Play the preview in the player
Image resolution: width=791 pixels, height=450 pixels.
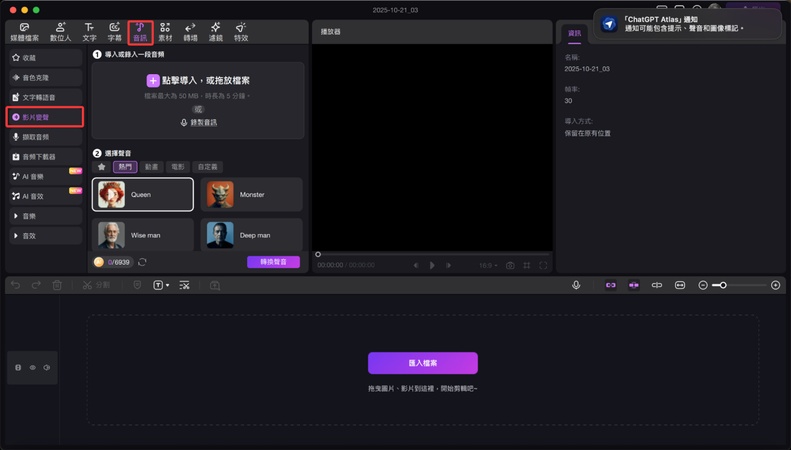[x=432, y=265]
